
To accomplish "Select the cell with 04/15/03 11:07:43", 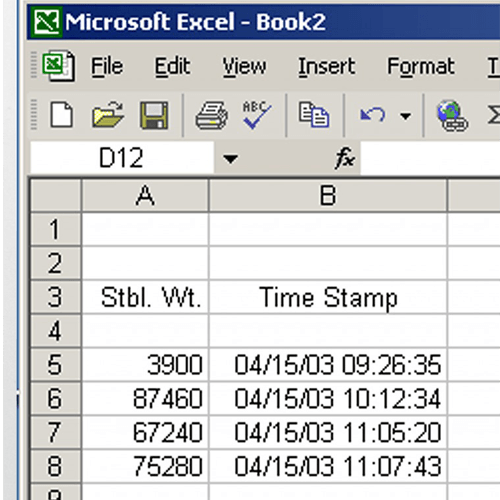I will 328,466.
